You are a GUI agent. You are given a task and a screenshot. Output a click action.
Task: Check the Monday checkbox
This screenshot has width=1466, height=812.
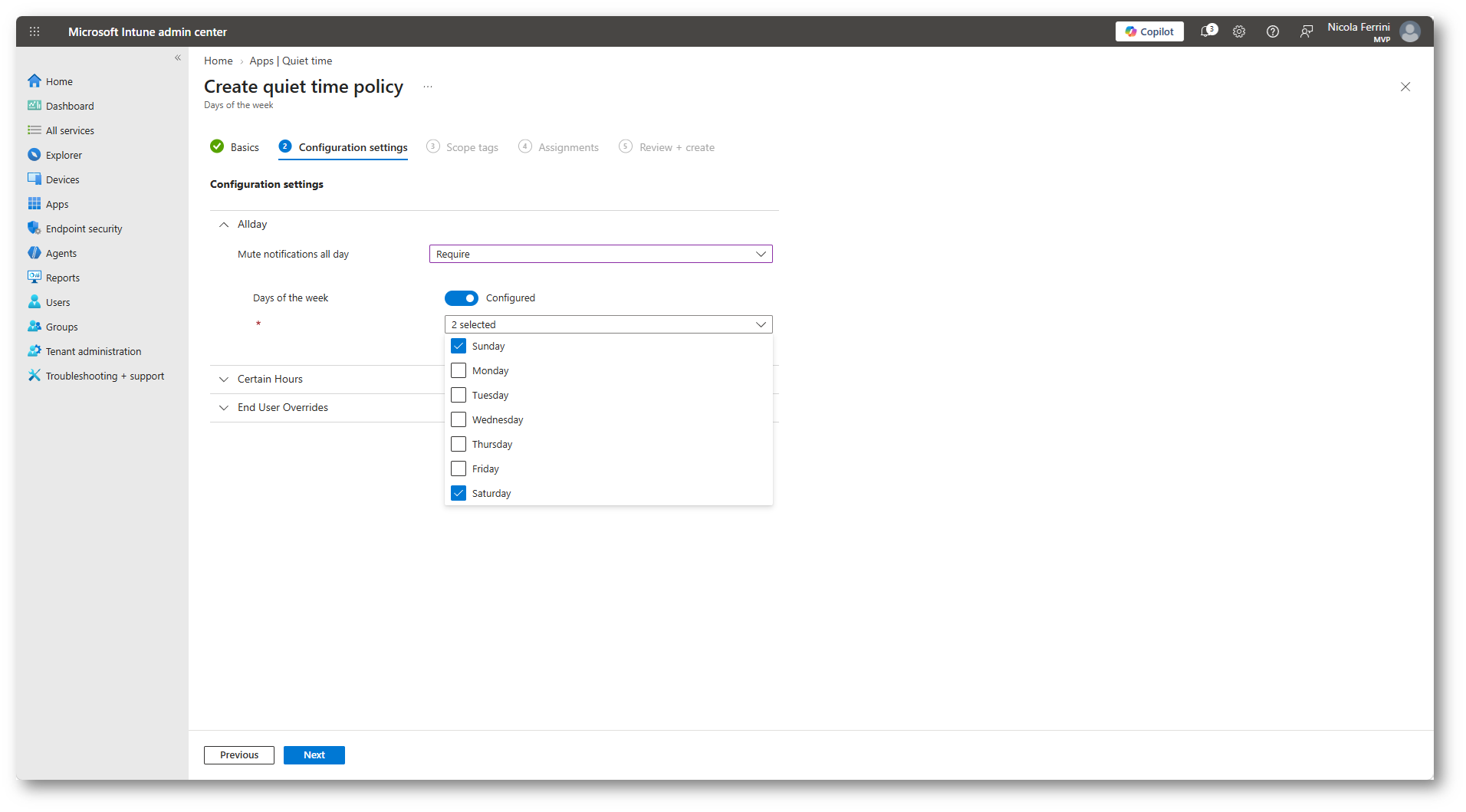[459, 370]
